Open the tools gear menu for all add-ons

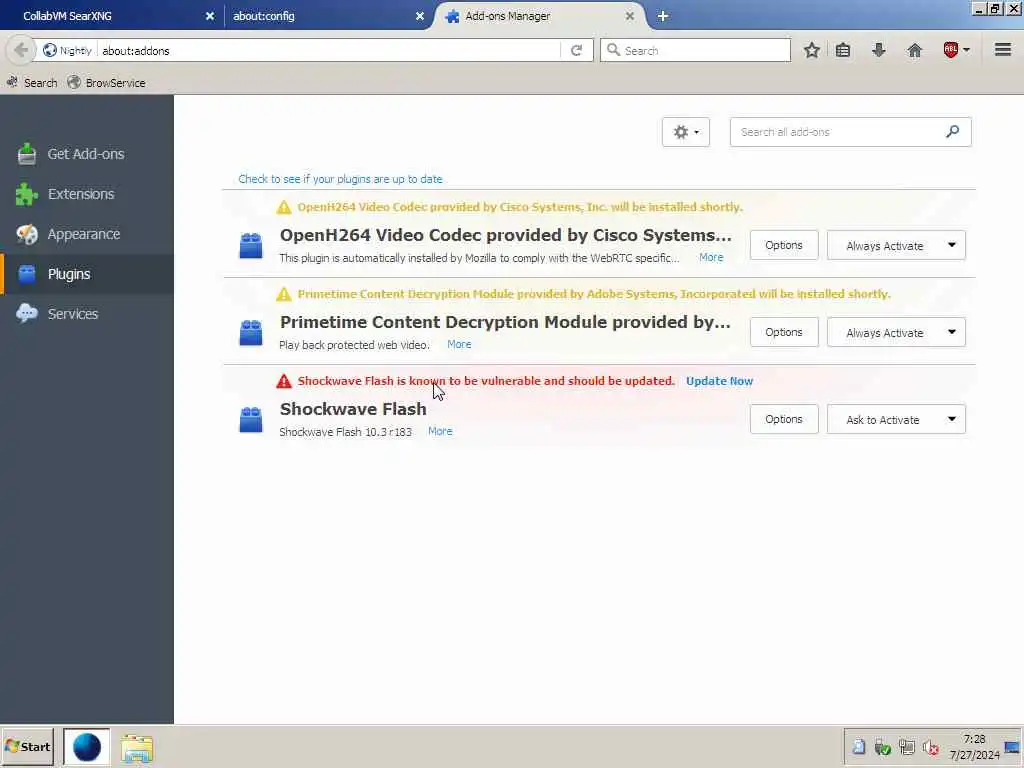[686, 132]
